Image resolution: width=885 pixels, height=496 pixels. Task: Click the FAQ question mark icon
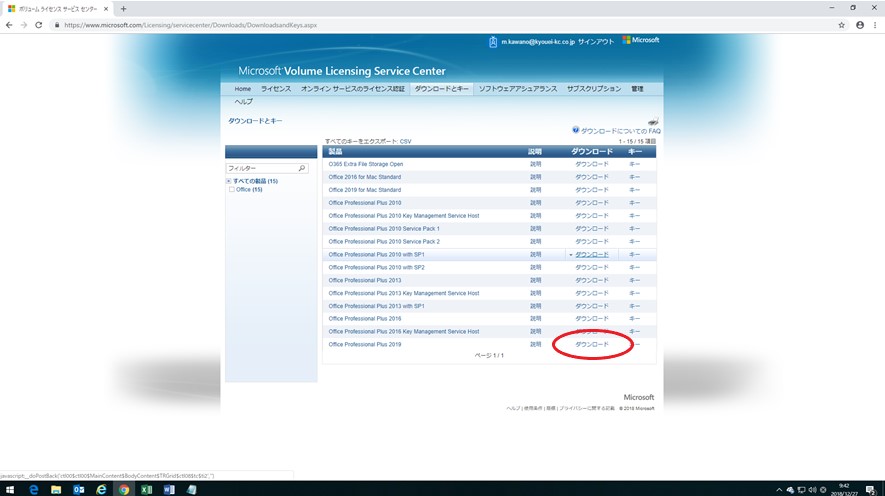[576, 130]
